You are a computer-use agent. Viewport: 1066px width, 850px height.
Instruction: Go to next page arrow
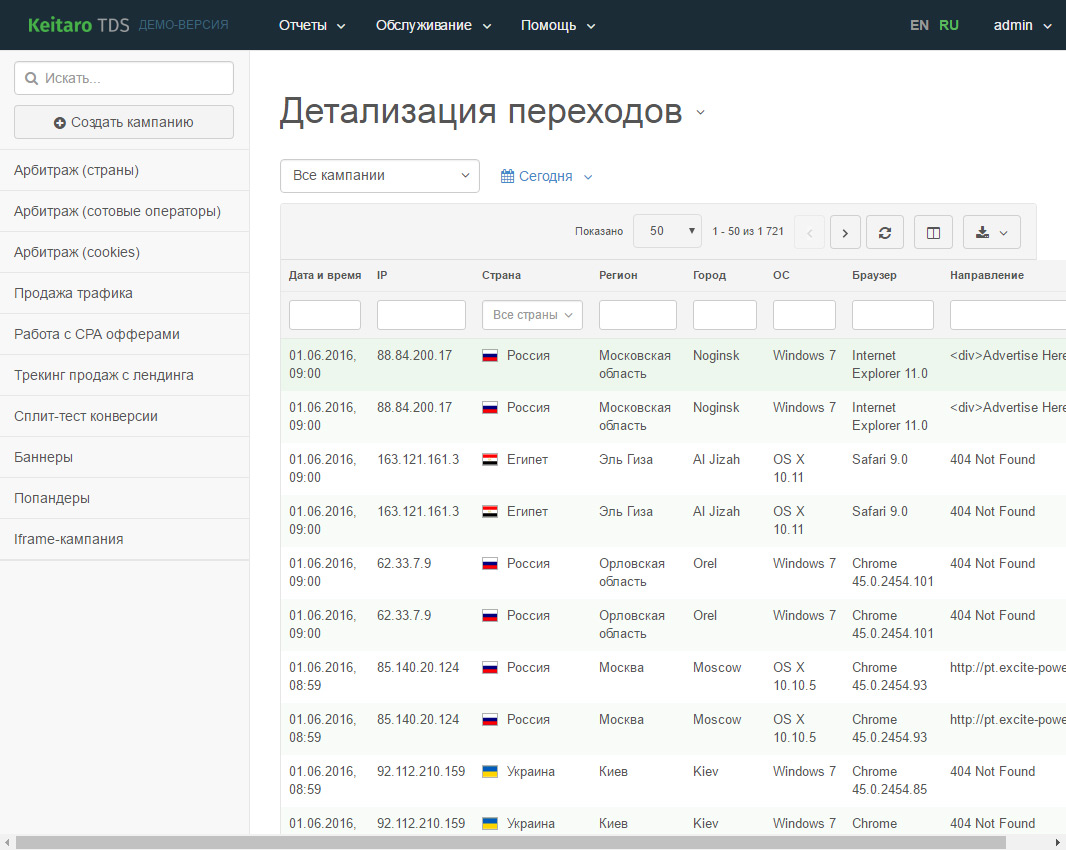point(845,232)
